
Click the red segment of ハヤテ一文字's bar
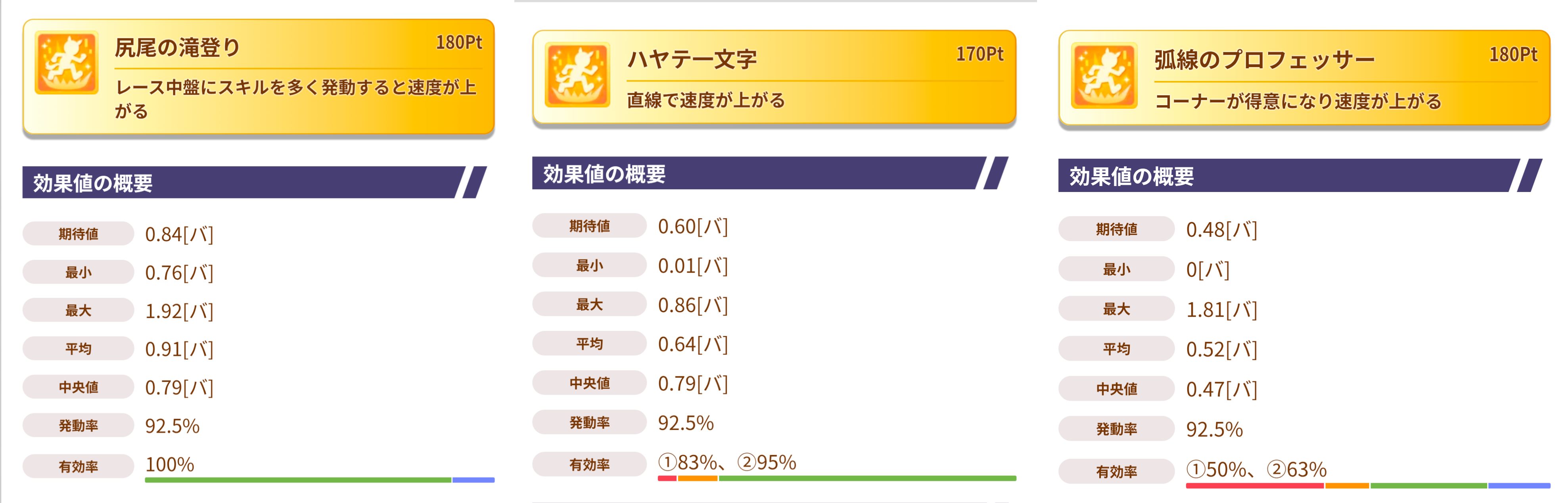(x=667, y=479)
